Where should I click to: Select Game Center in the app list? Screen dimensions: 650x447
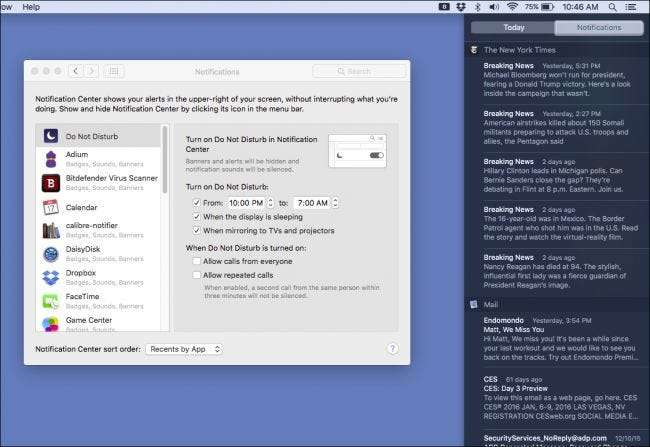click(x=99, y=323)
